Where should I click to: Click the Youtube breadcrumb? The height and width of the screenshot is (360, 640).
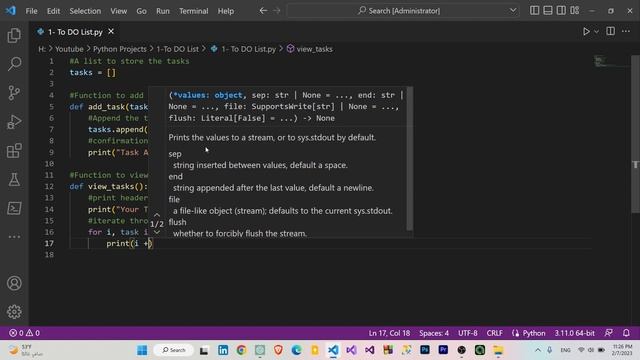click(x=69, y=49)
